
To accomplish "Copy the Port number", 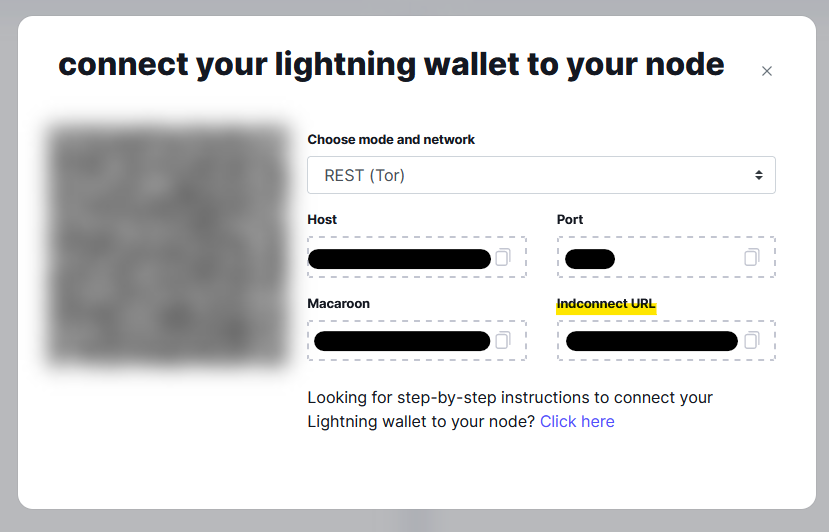I will click(x=751, y=258).
